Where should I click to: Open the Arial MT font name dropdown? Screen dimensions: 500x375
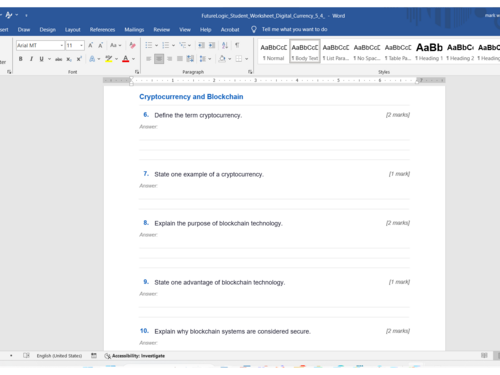coord(62,45)
